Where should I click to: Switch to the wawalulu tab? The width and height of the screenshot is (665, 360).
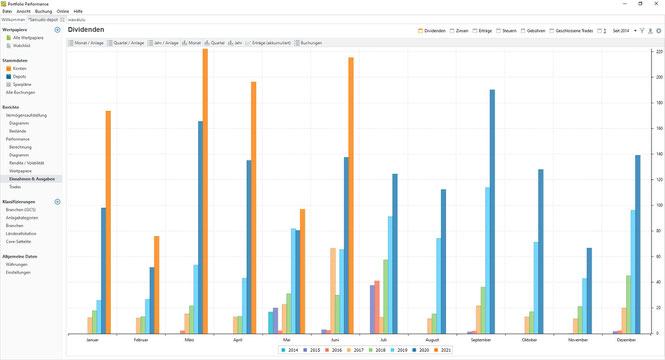(77, 20)
